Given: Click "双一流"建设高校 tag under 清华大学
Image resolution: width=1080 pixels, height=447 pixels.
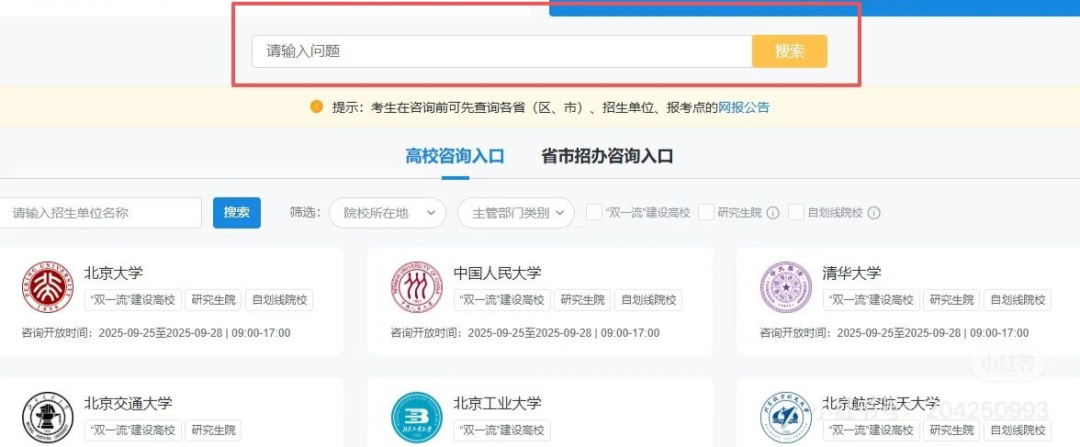Looking at the screenshot, I should (x=871, y=300).
